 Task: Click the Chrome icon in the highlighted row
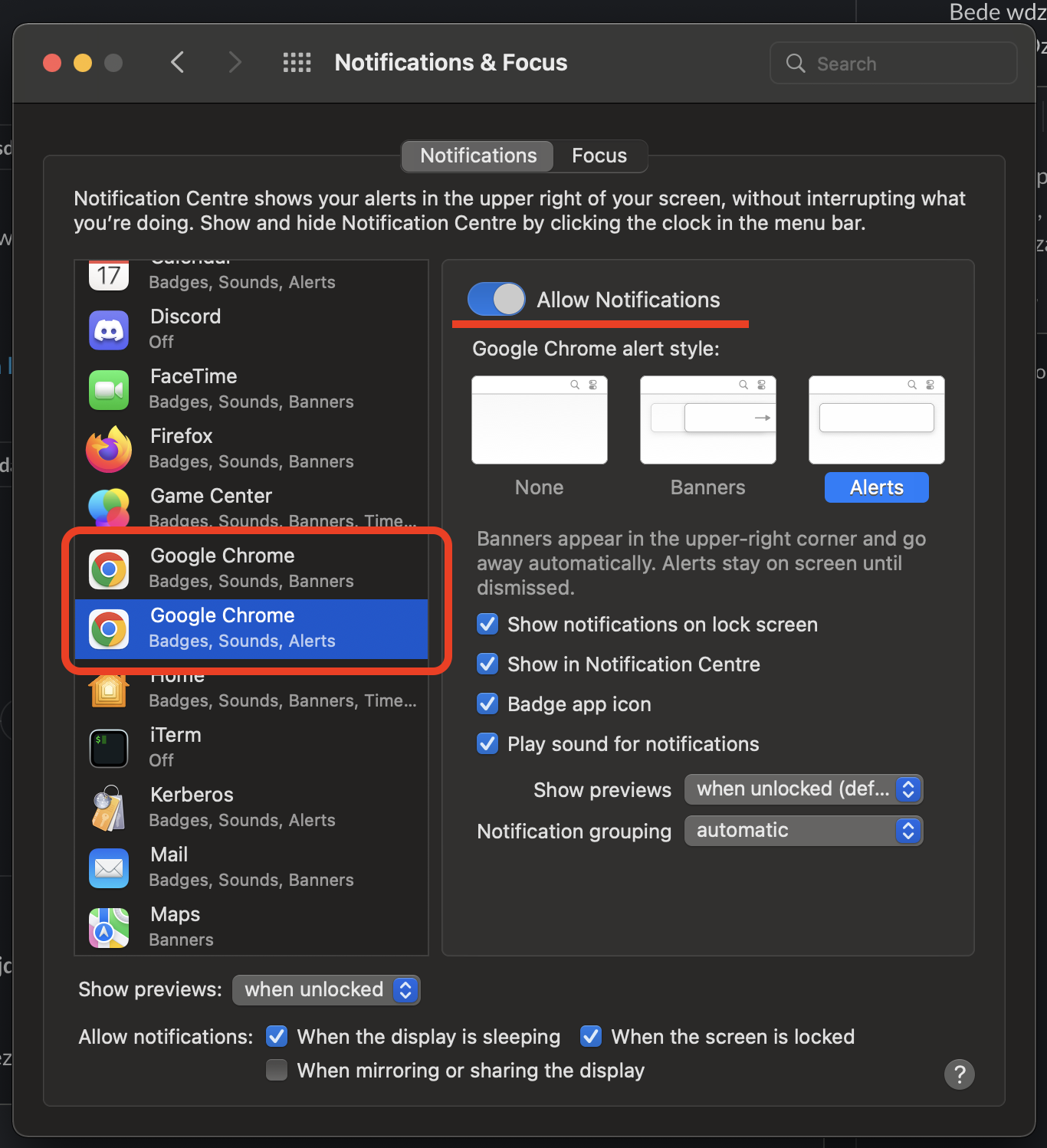(x=109, y=629)
